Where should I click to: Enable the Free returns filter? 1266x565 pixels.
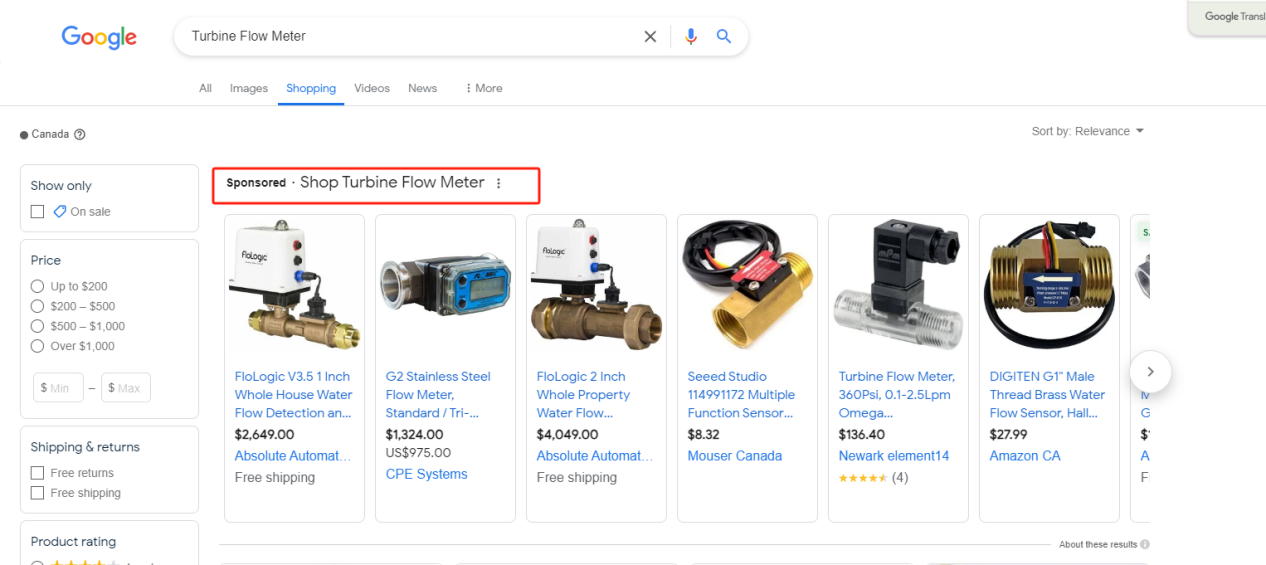pos(38,473)
